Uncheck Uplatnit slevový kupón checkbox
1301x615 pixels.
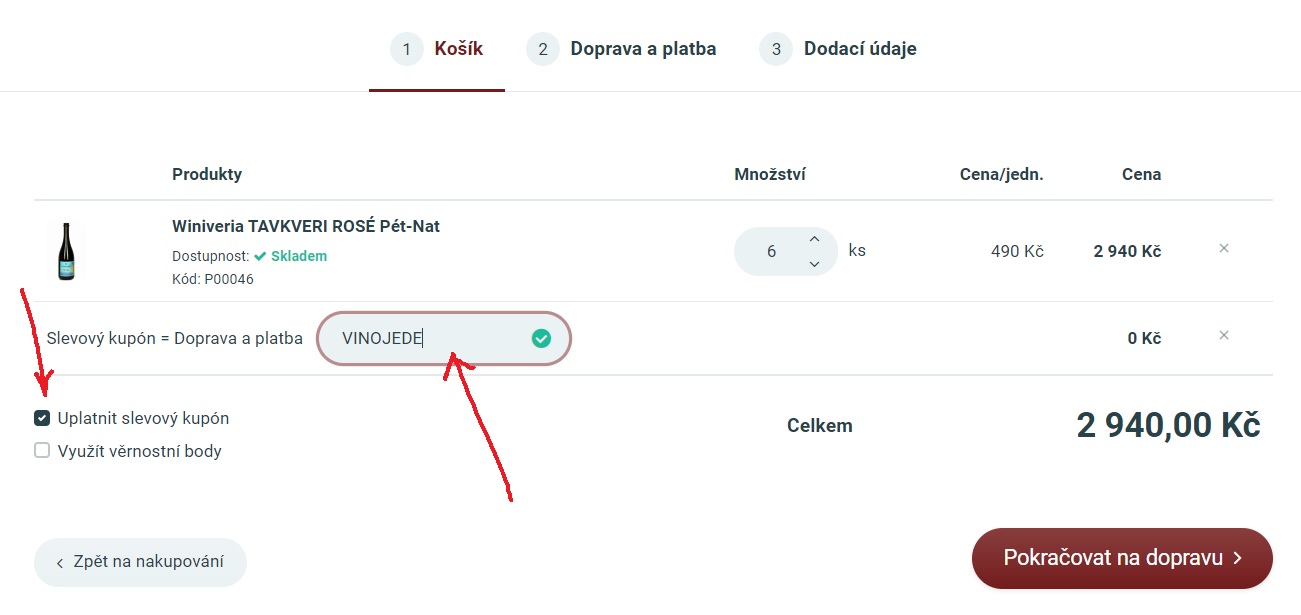pyautogui.click(x=42, y=418)
